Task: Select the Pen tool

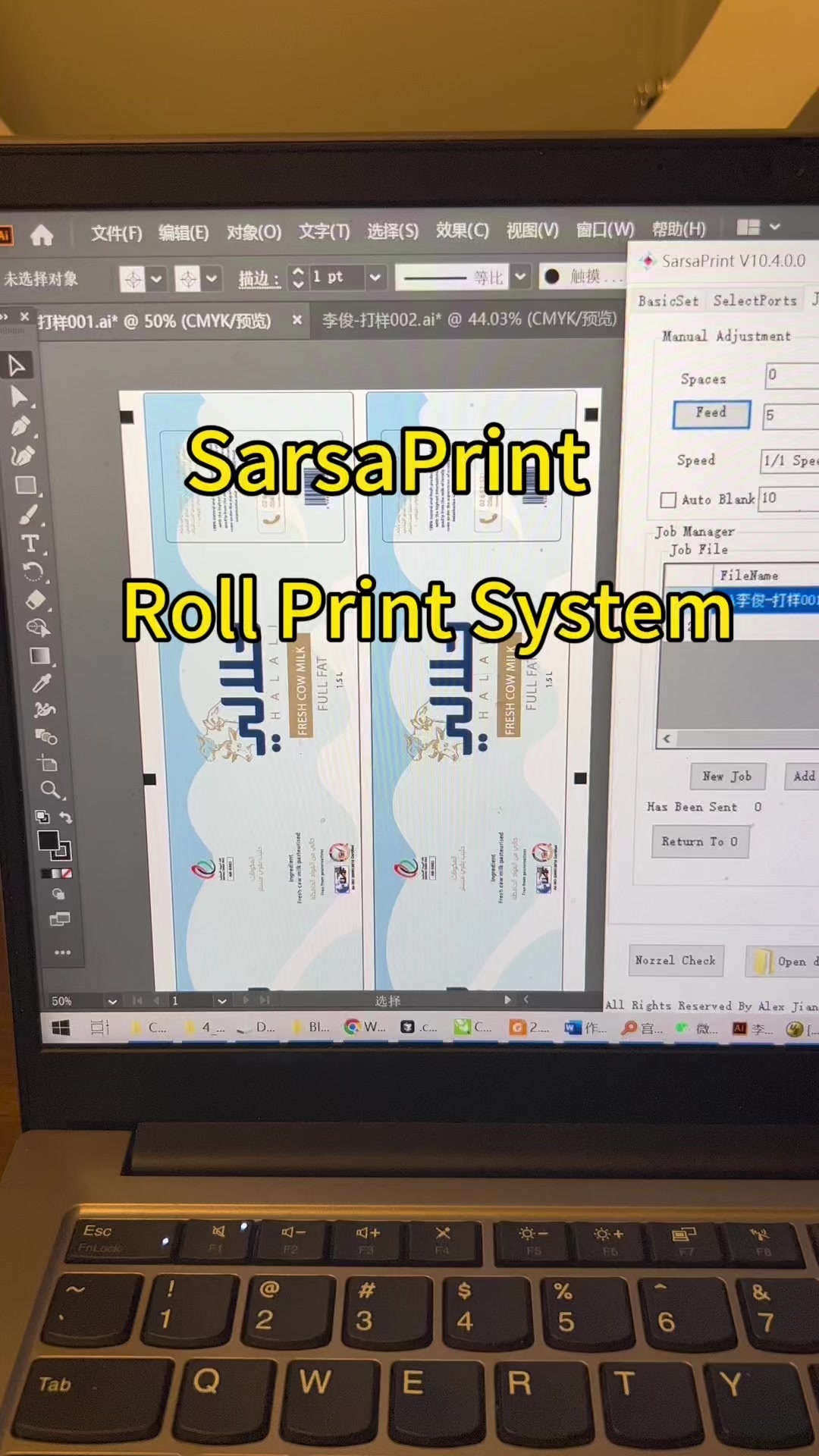Action: (x=21, y=425)
